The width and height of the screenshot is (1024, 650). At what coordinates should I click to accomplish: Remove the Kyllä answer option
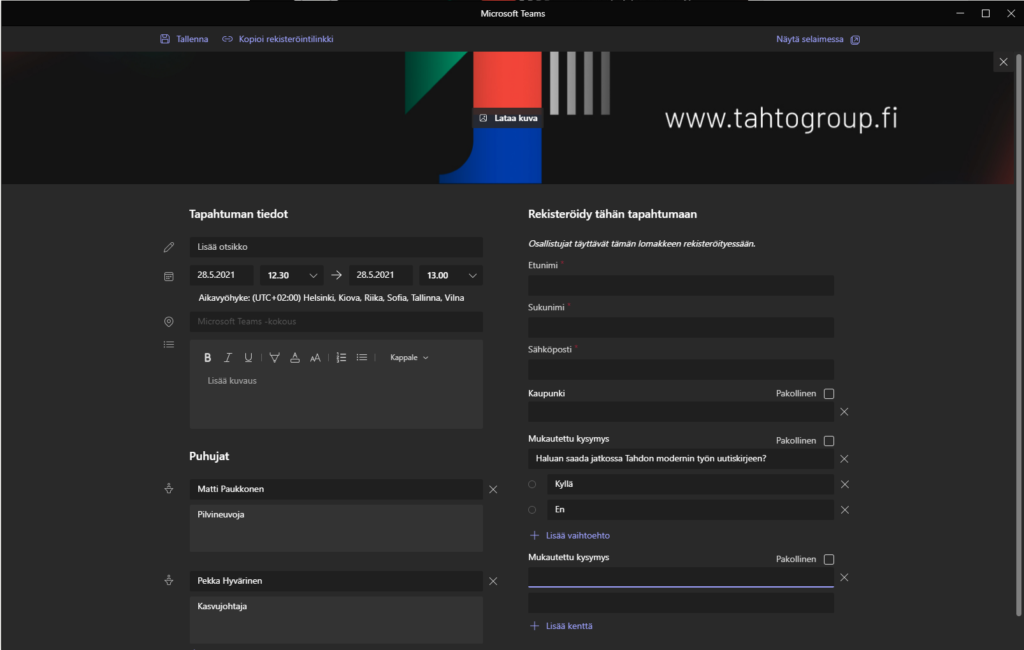click(844, 484)
